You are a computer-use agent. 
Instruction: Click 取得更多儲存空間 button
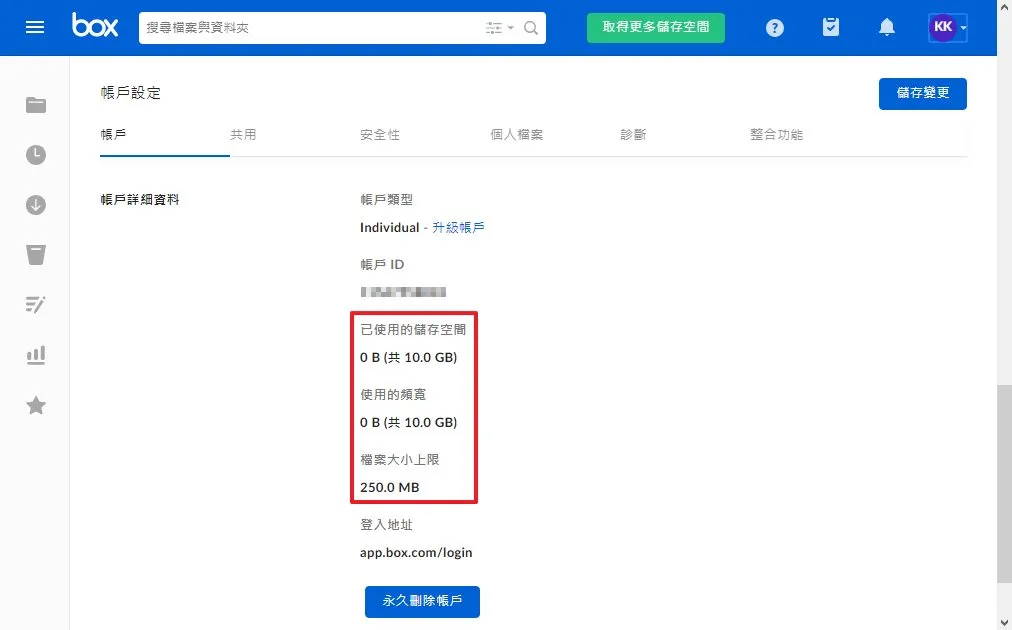656,28
